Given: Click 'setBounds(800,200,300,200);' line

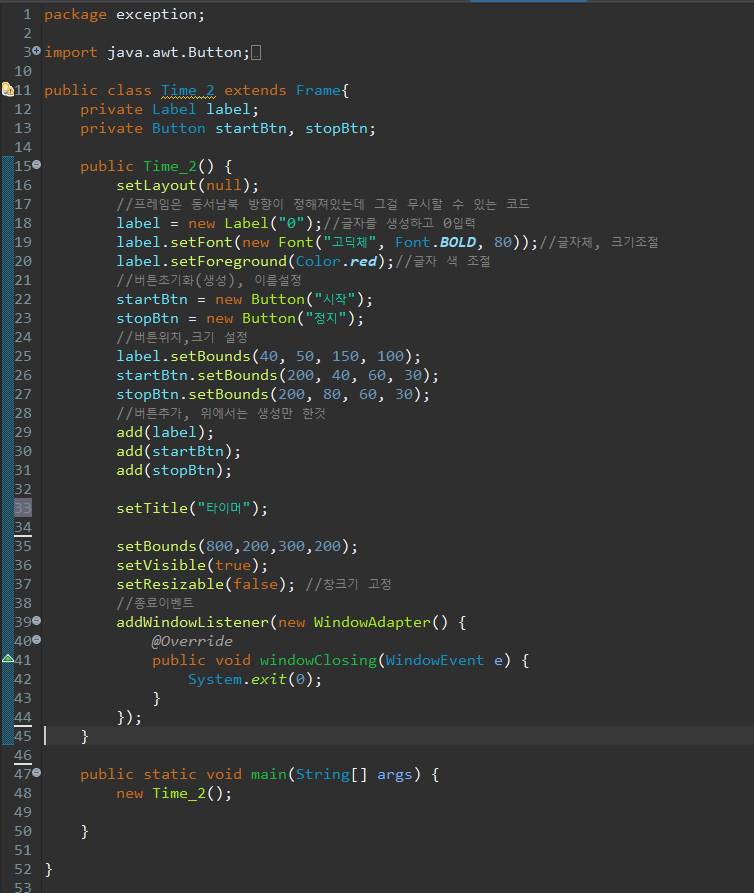Looking at the screenshot, I should [x=237, y=546].
